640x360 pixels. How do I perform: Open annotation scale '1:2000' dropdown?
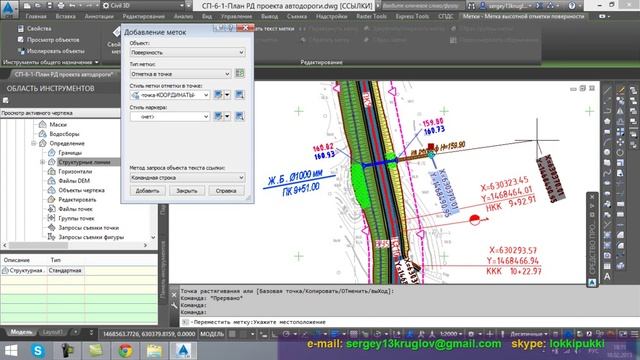[451, 334]
